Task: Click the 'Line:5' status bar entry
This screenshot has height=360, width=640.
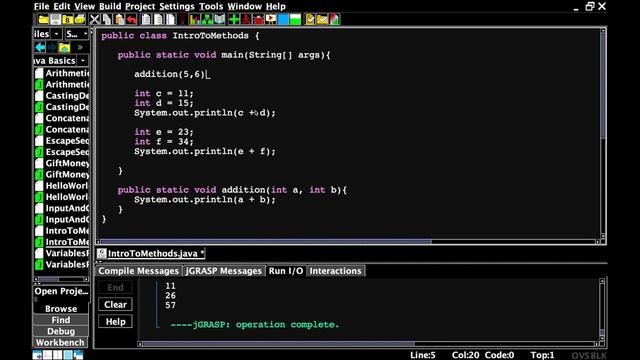Action: 423,355
